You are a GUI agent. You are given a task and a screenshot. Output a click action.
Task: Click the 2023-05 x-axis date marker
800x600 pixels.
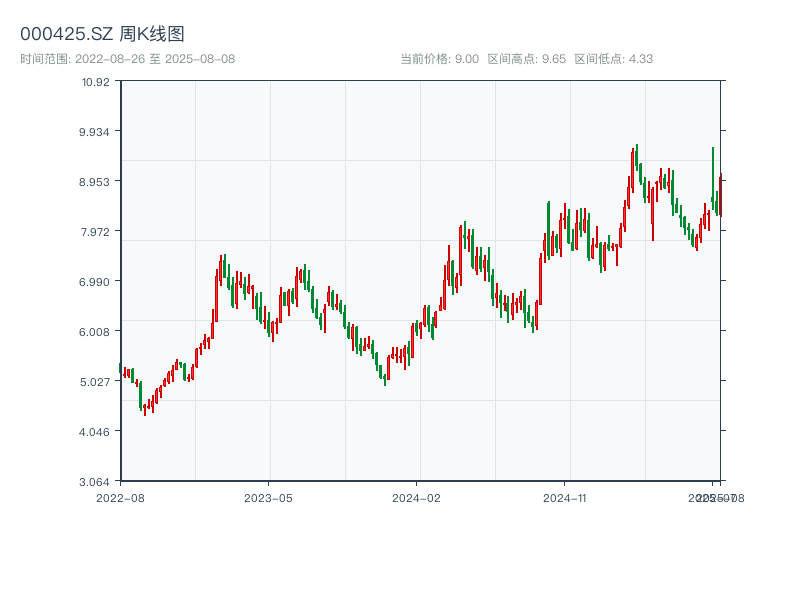tap(268, 497)
